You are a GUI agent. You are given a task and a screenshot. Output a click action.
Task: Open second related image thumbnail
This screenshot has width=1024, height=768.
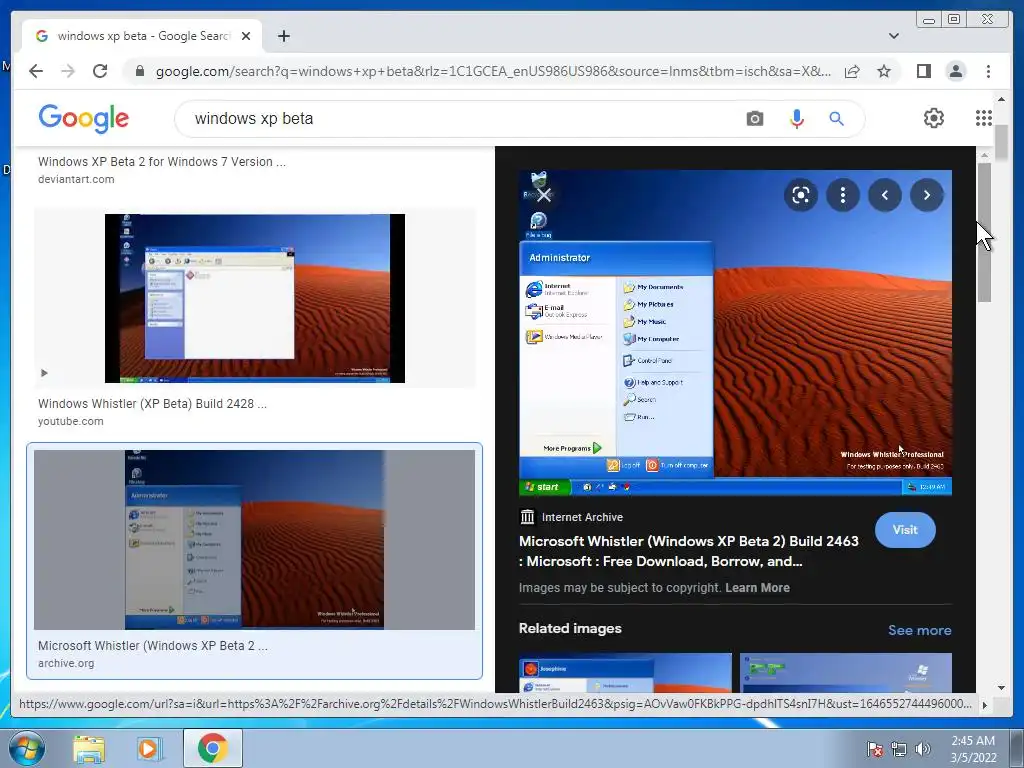846,673
